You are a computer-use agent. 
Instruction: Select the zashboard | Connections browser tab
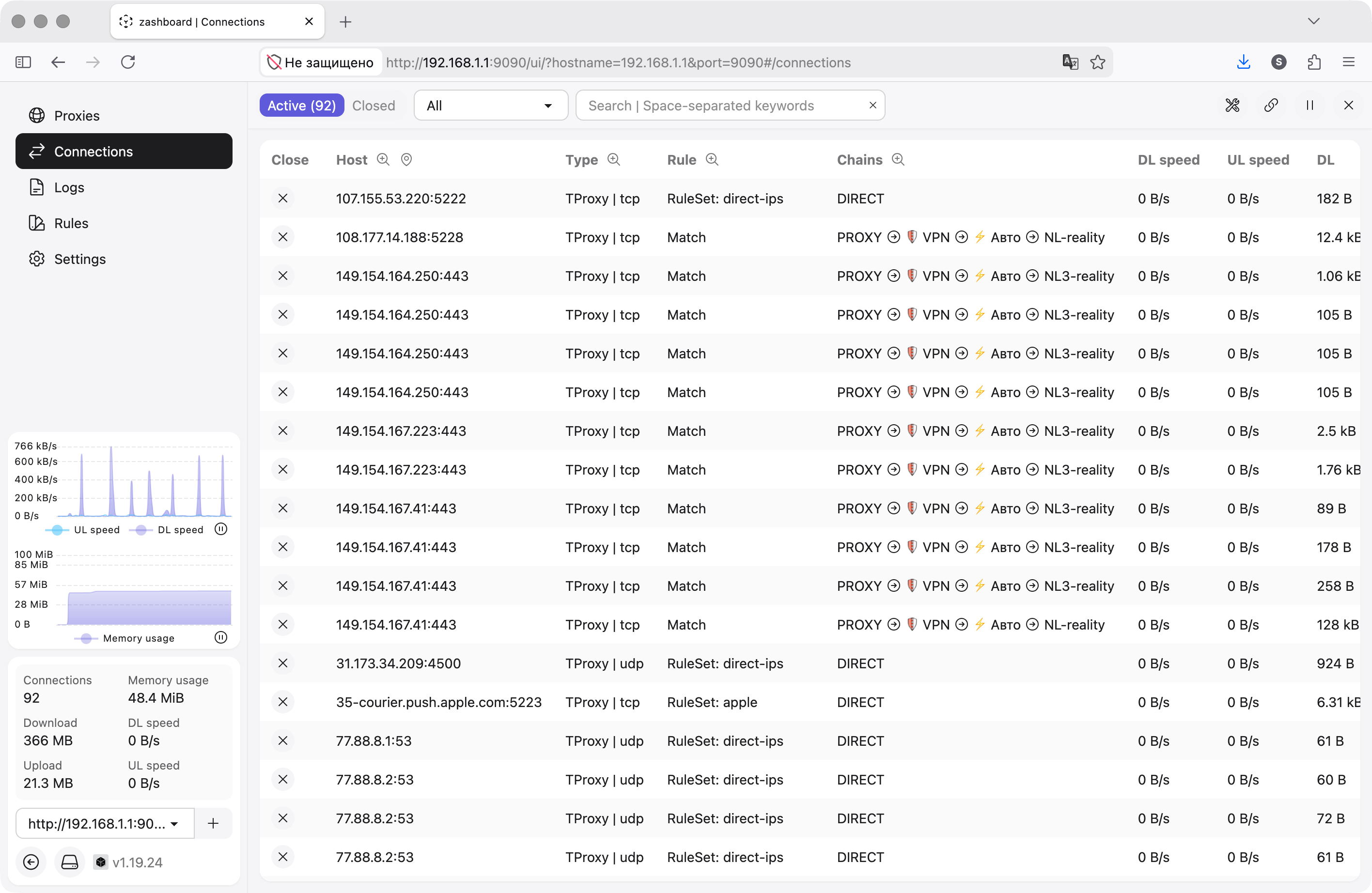(x=218, y=22)
